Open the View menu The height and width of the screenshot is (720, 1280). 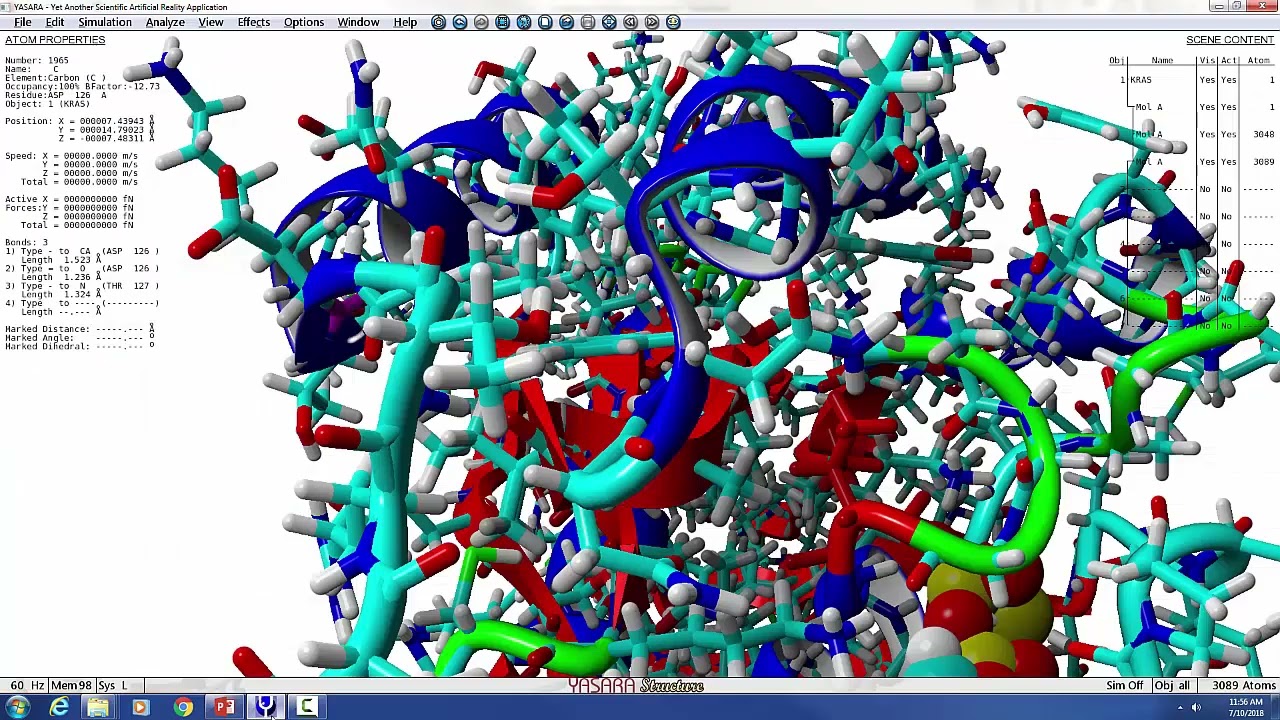[210, 22]
